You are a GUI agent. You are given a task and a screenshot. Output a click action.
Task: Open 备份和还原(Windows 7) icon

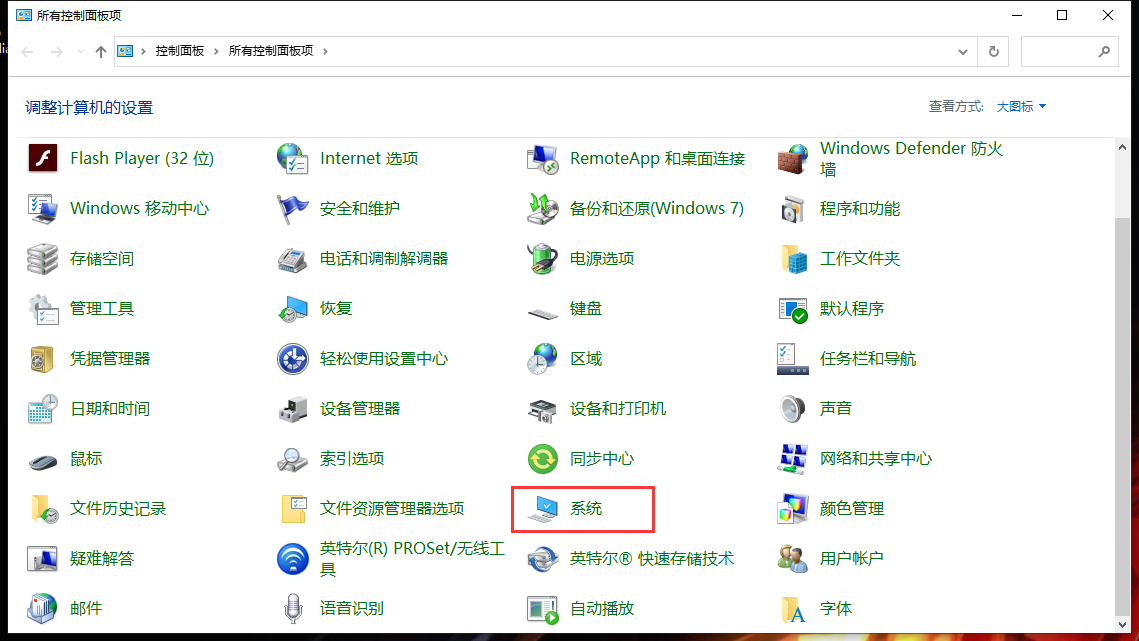pos(543,208)
